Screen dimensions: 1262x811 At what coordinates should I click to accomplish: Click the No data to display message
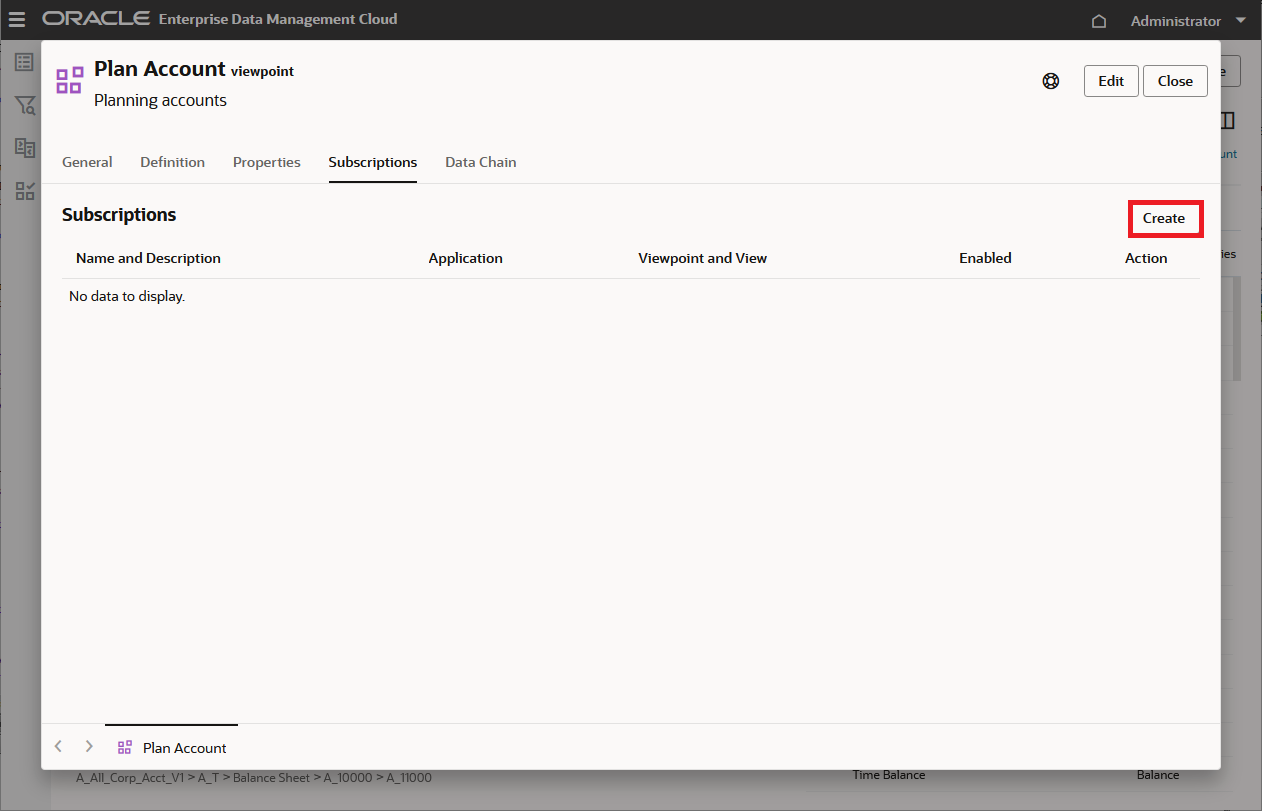(127, 297)
